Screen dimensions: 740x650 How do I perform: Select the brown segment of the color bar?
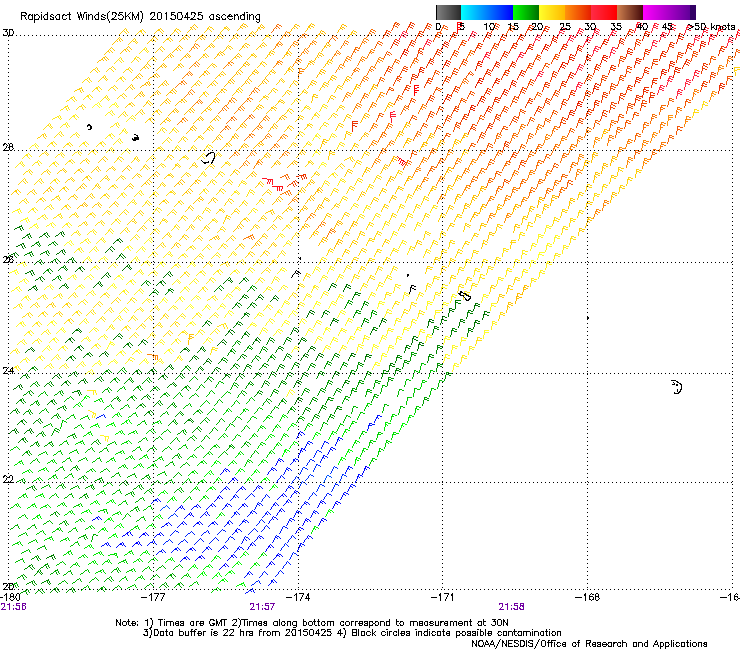pyautogui.click(x=630, y=12)
